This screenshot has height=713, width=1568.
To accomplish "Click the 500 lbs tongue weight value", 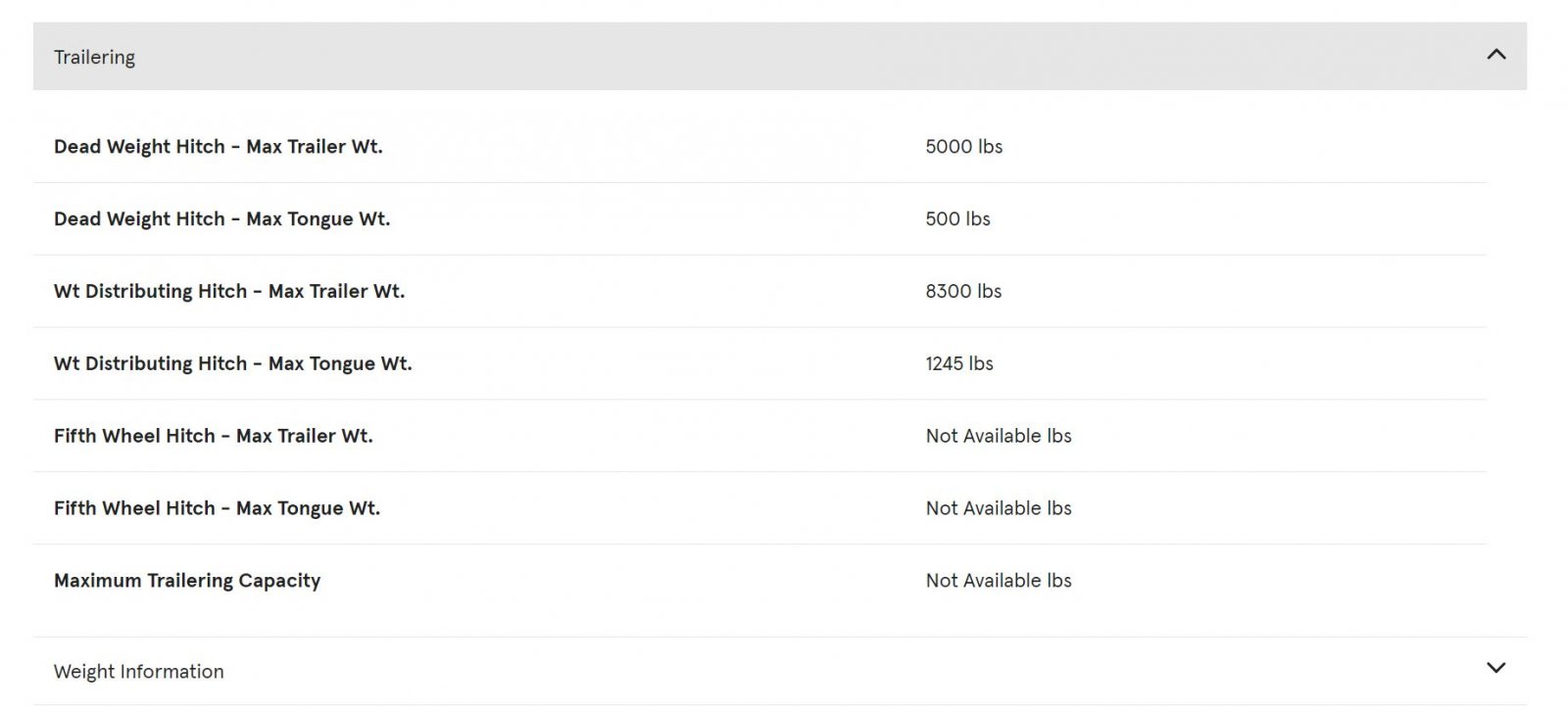I will tap(957, 218).
